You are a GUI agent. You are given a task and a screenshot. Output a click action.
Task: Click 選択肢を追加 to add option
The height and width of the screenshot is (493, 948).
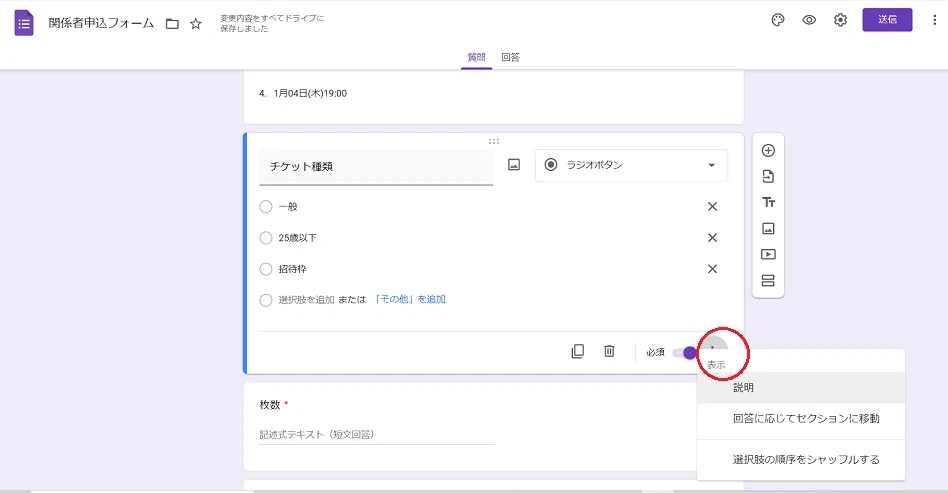306,299
